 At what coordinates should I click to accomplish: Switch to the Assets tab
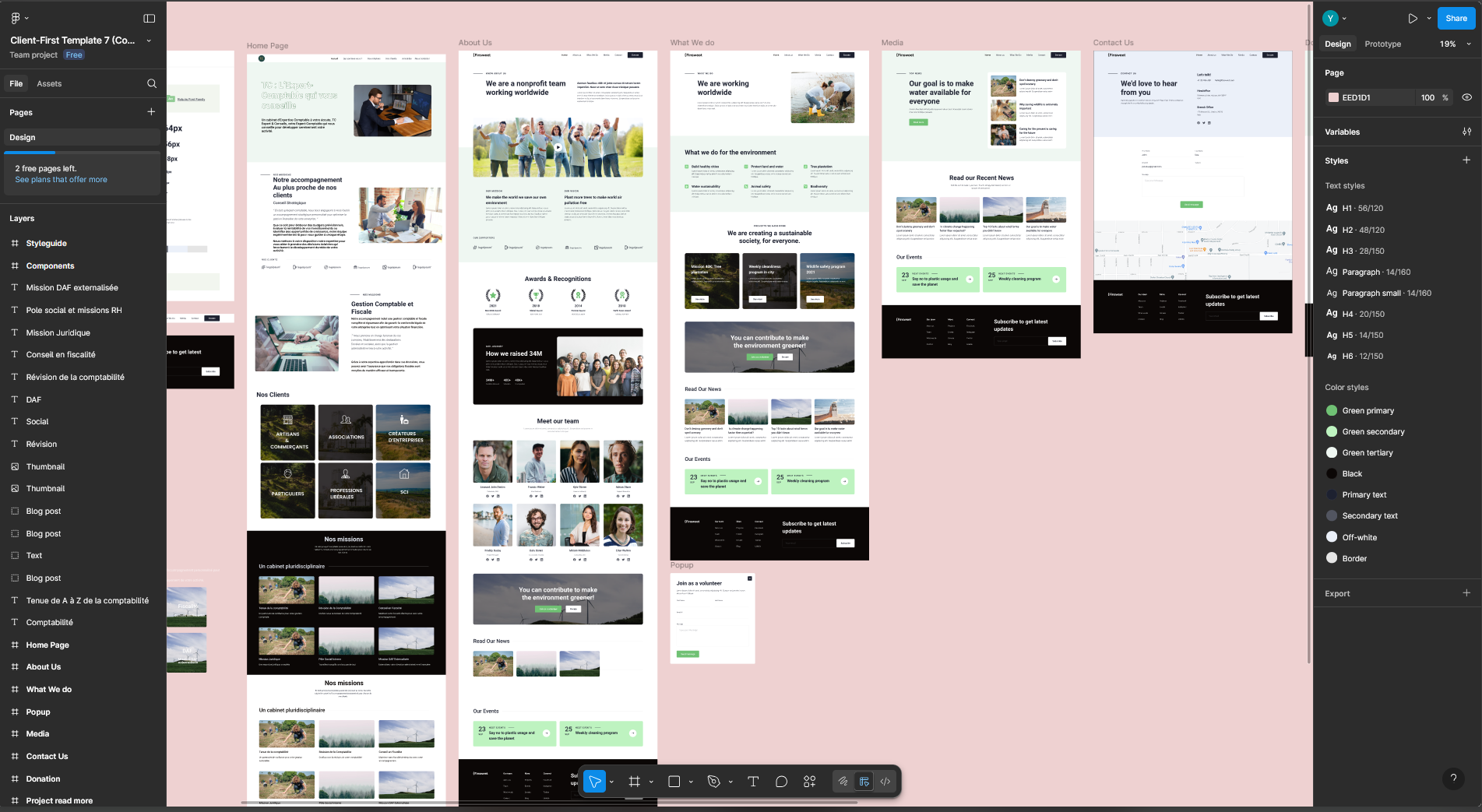(x=49, y=83)
